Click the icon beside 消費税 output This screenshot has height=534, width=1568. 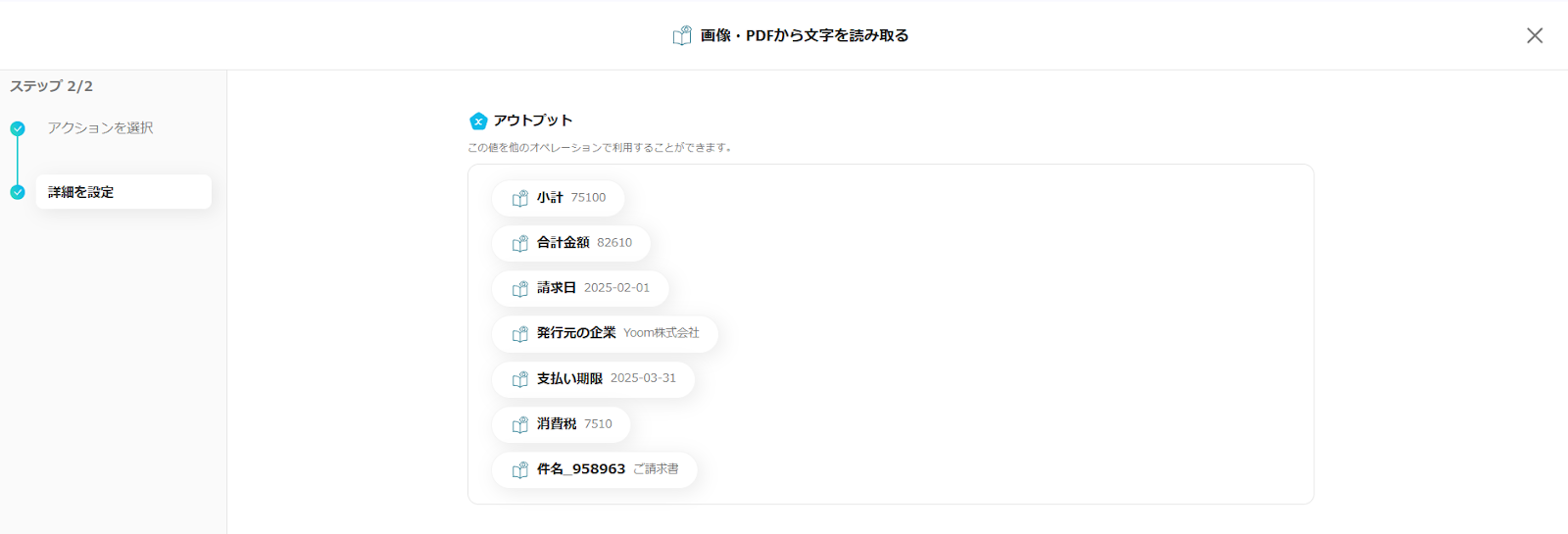(520, 424)
